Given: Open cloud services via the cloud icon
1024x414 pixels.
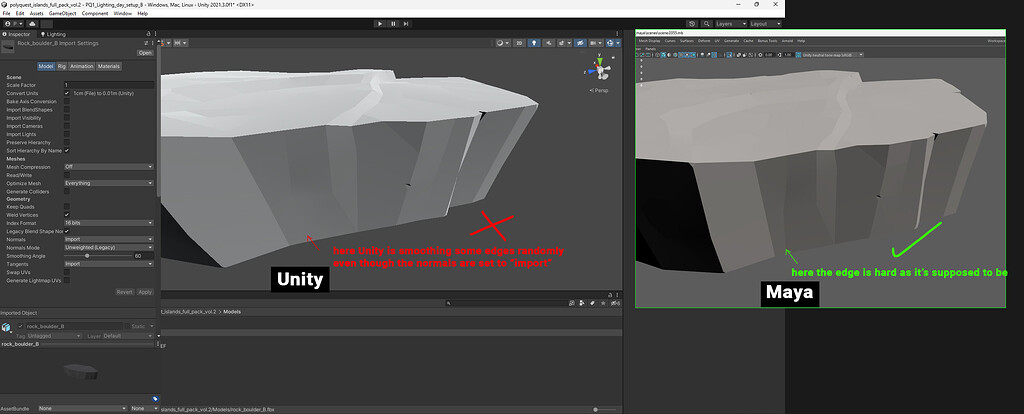Looking at the screenshot, I should [34, 23].
